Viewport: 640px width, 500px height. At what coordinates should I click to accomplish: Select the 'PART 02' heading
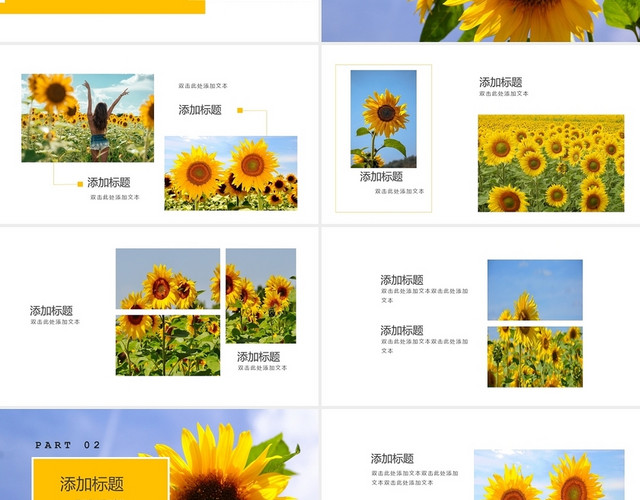[68, 445]
